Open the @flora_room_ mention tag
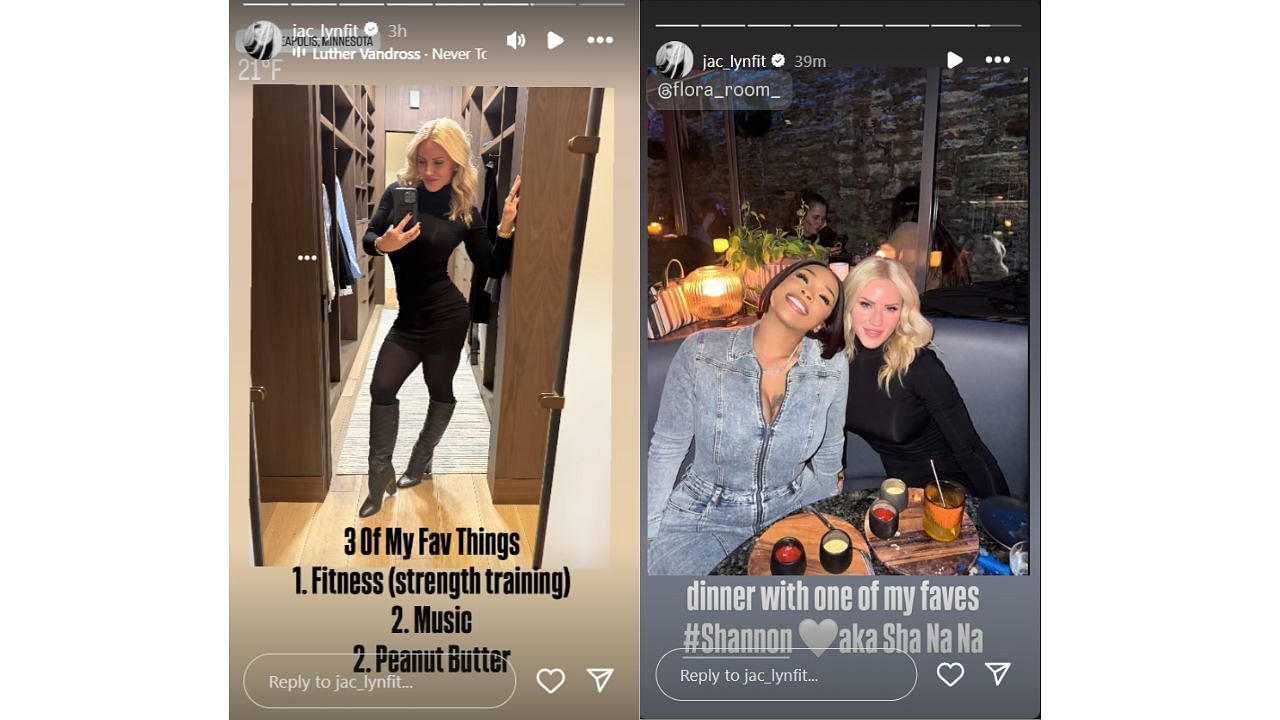Viewport: 1280px width, 720px height. (x=719, y=90)
